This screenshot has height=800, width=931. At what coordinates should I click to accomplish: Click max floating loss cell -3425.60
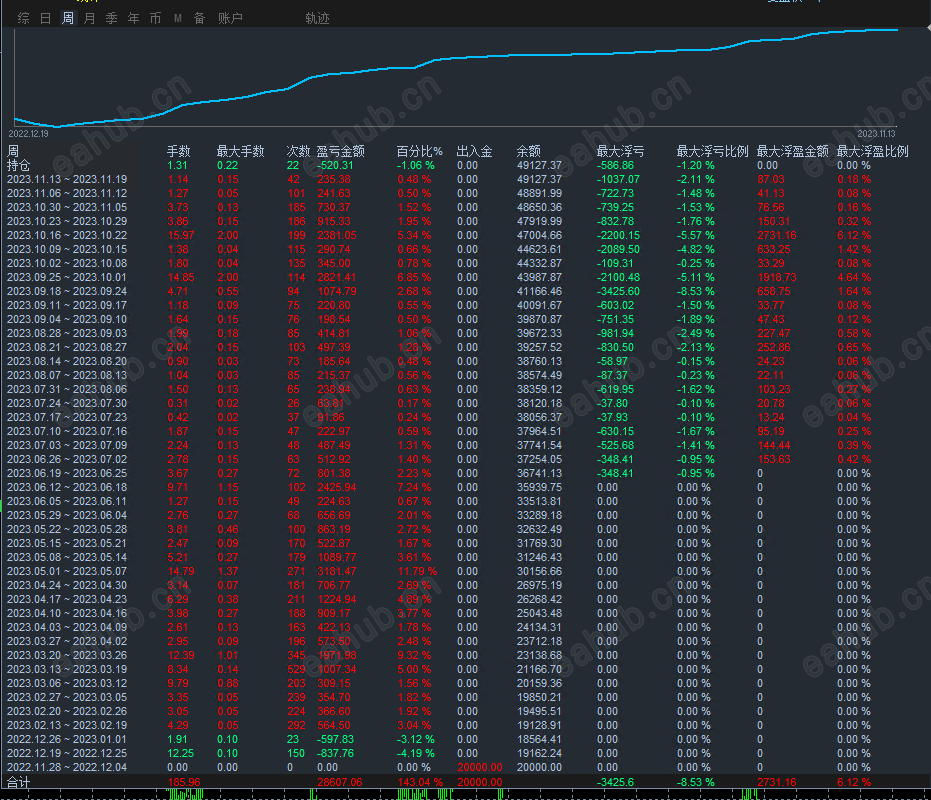619,291
